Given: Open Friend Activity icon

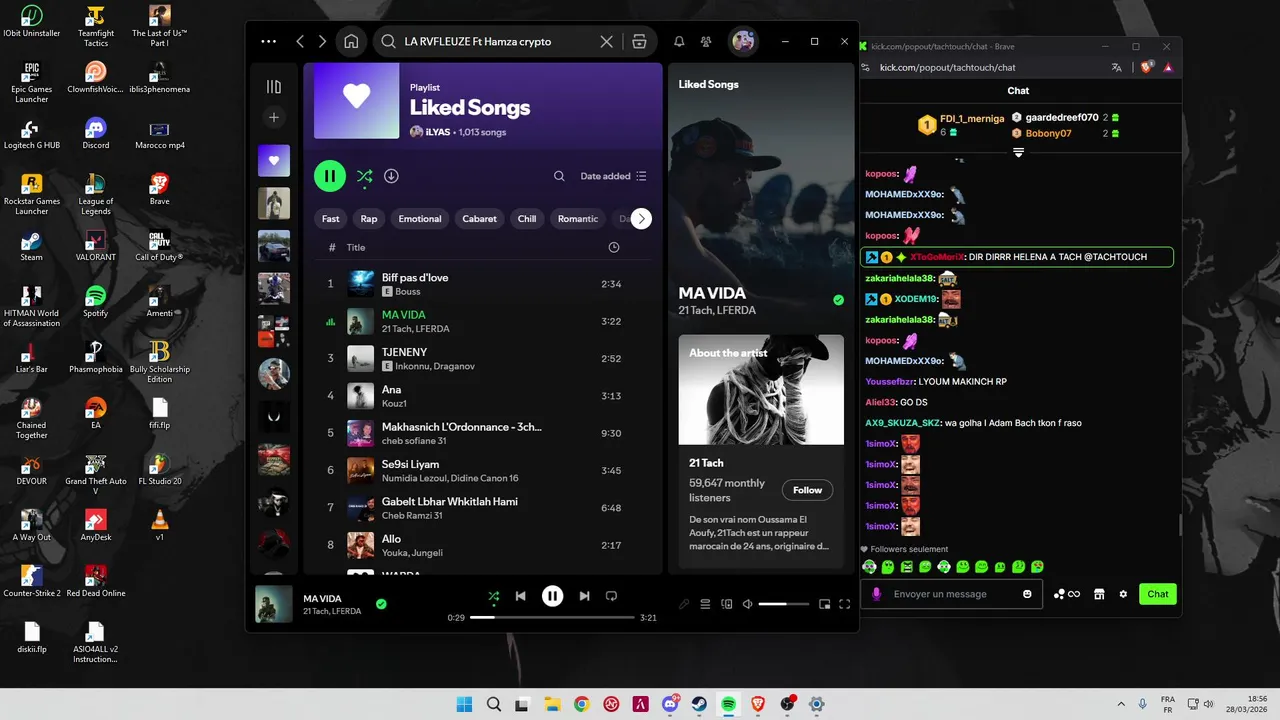Looking at the screenshot, I should (x=706, y=42).
